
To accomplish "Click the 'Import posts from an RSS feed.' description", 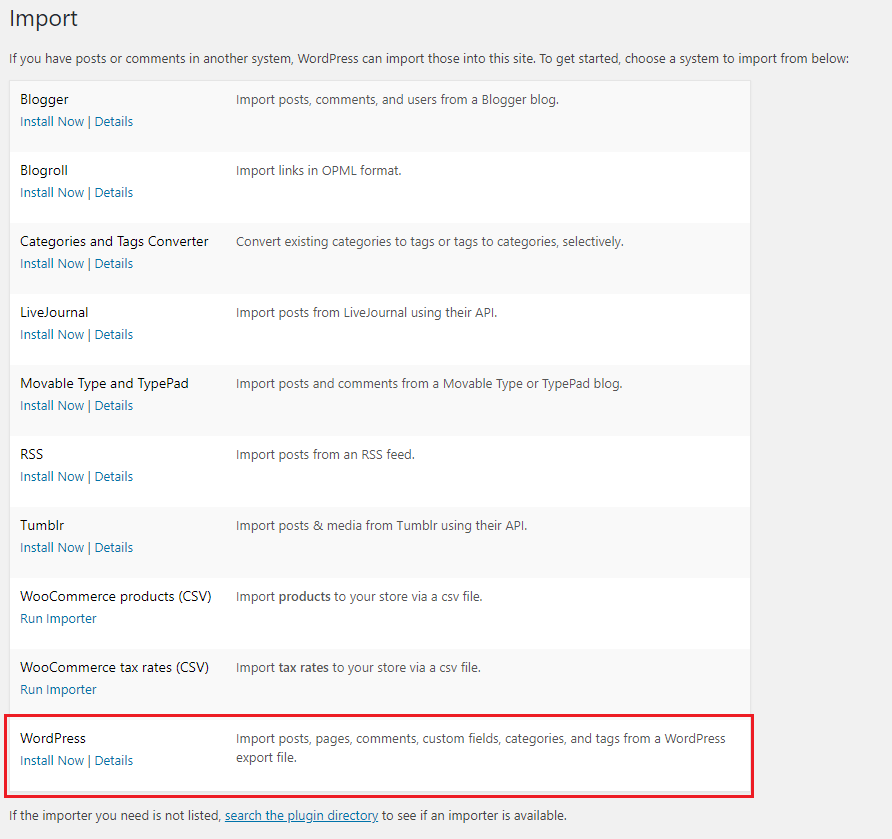I will pyautogui.click(x=325, y=455).
